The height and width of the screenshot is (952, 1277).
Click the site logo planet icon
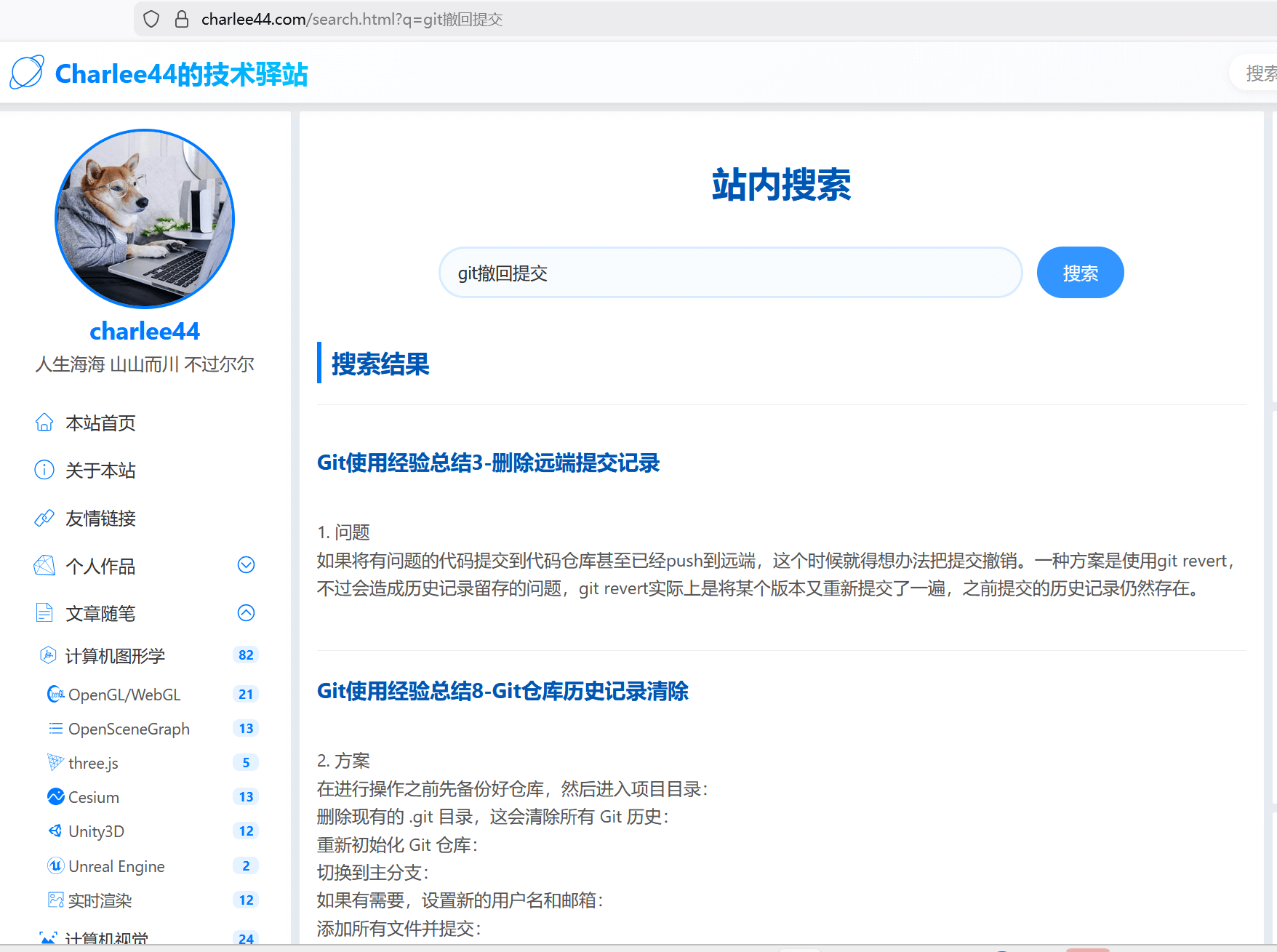pos(27,72)
